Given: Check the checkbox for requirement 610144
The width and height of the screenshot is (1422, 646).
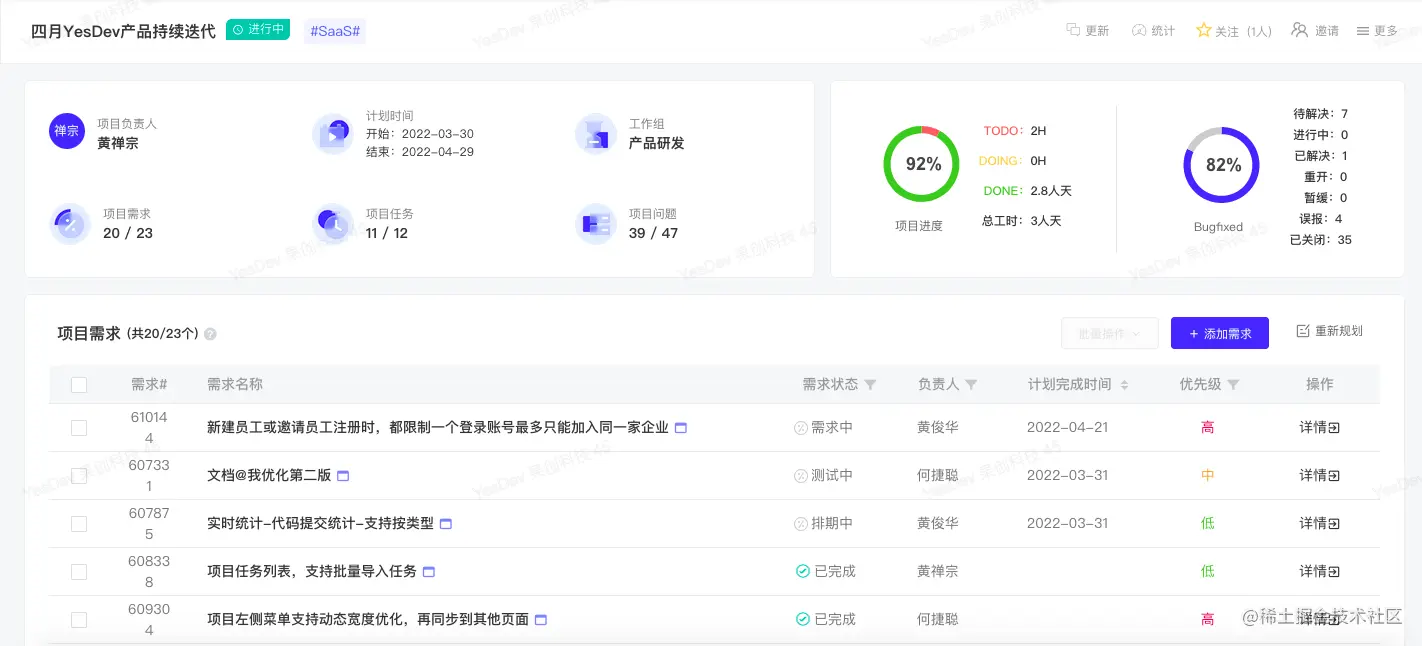Looking at the screenshot, I should (78, 427).
